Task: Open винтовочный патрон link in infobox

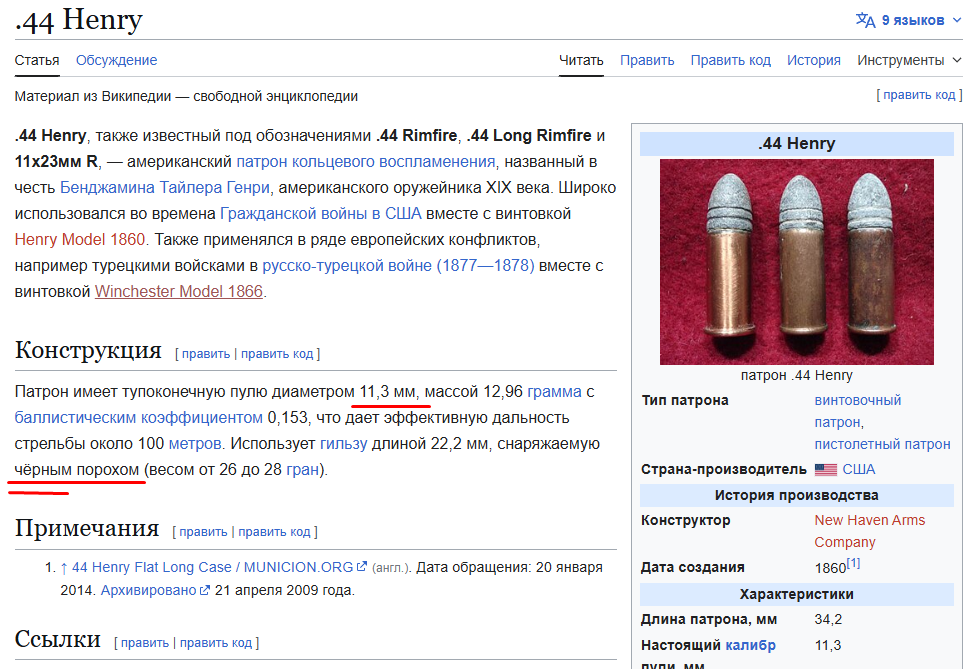Action: click(857, 411)
